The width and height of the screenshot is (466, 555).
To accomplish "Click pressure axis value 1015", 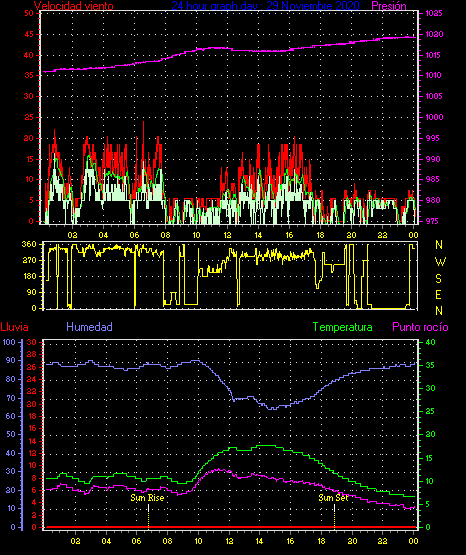I will click(434, 55).
